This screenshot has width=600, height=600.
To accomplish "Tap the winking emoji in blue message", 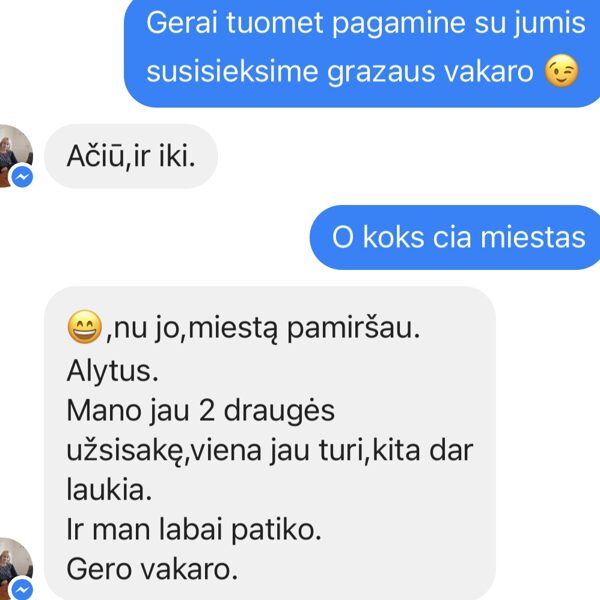I will 561,71.
